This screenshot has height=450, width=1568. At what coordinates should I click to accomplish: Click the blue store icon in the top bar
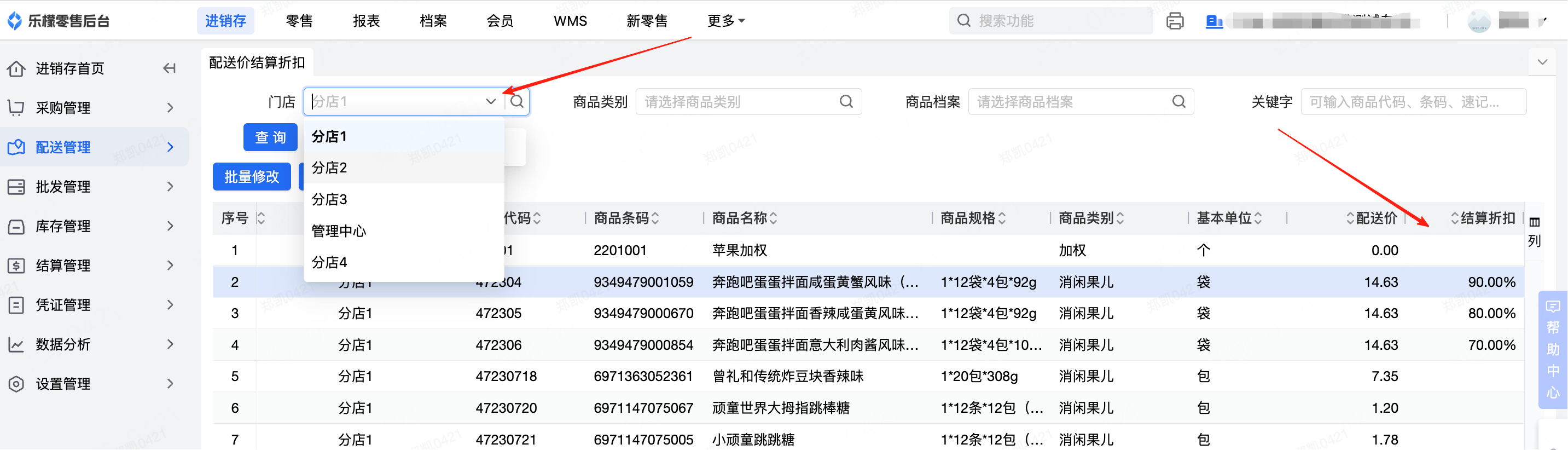click(x=1215, y=21)
